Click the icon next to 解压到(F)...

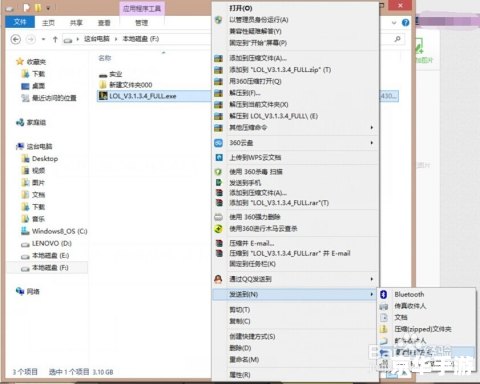point(218,93)
